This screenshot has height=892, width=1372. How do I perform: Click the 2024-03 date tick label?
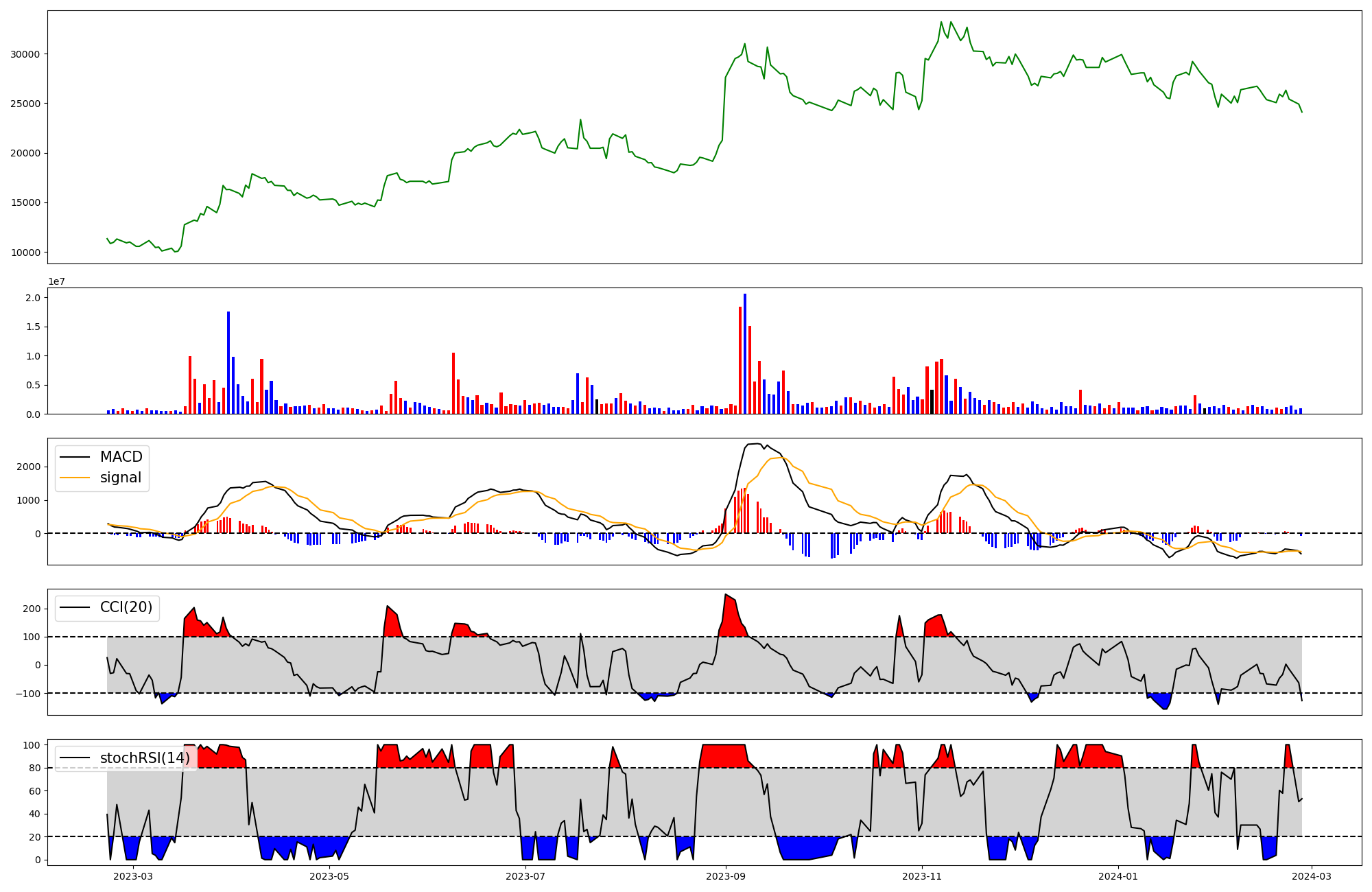pos(1312,876)
